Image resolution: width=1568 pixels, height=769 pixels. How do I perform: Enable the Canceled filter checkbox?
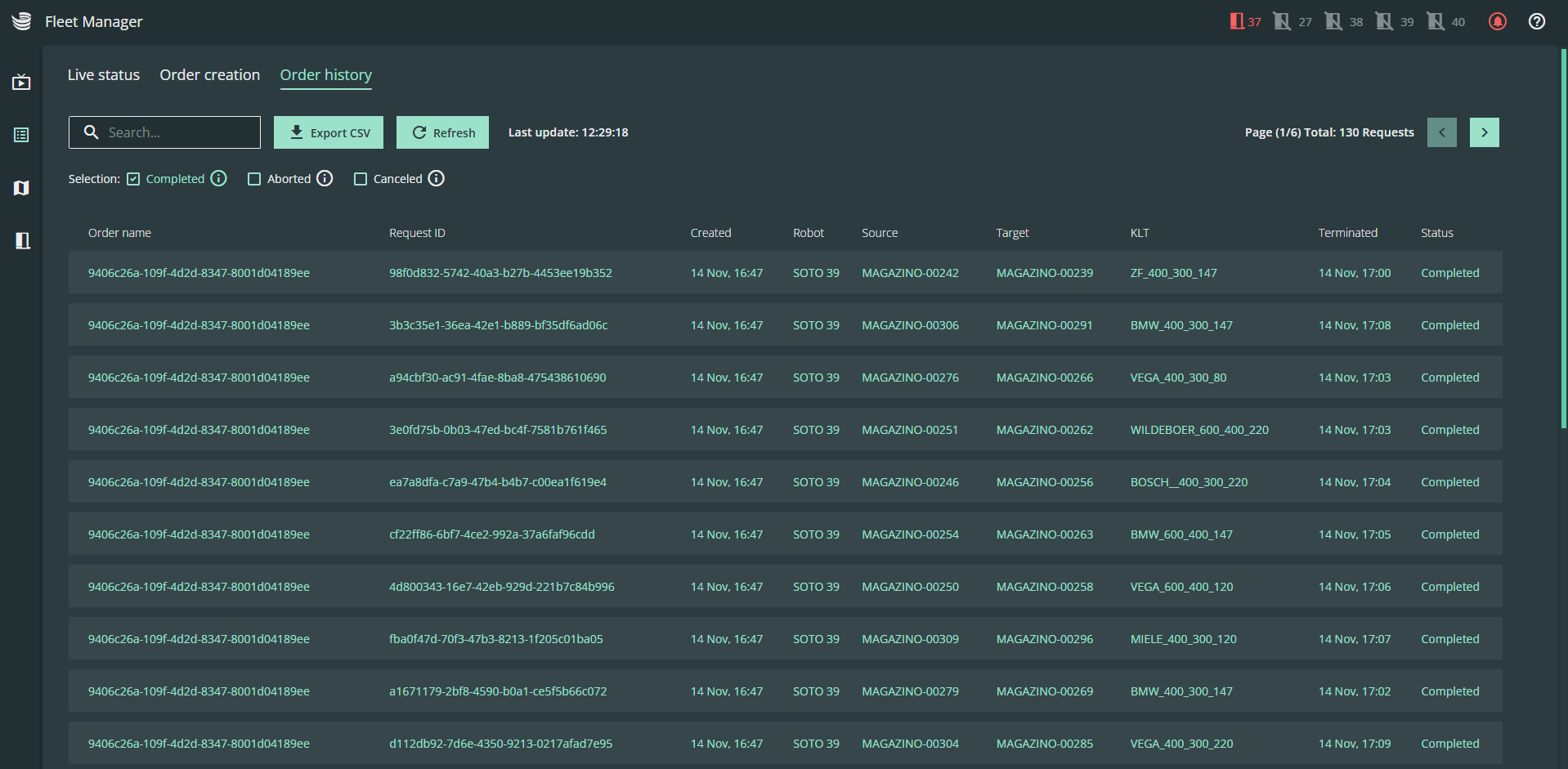click(361, 179)
